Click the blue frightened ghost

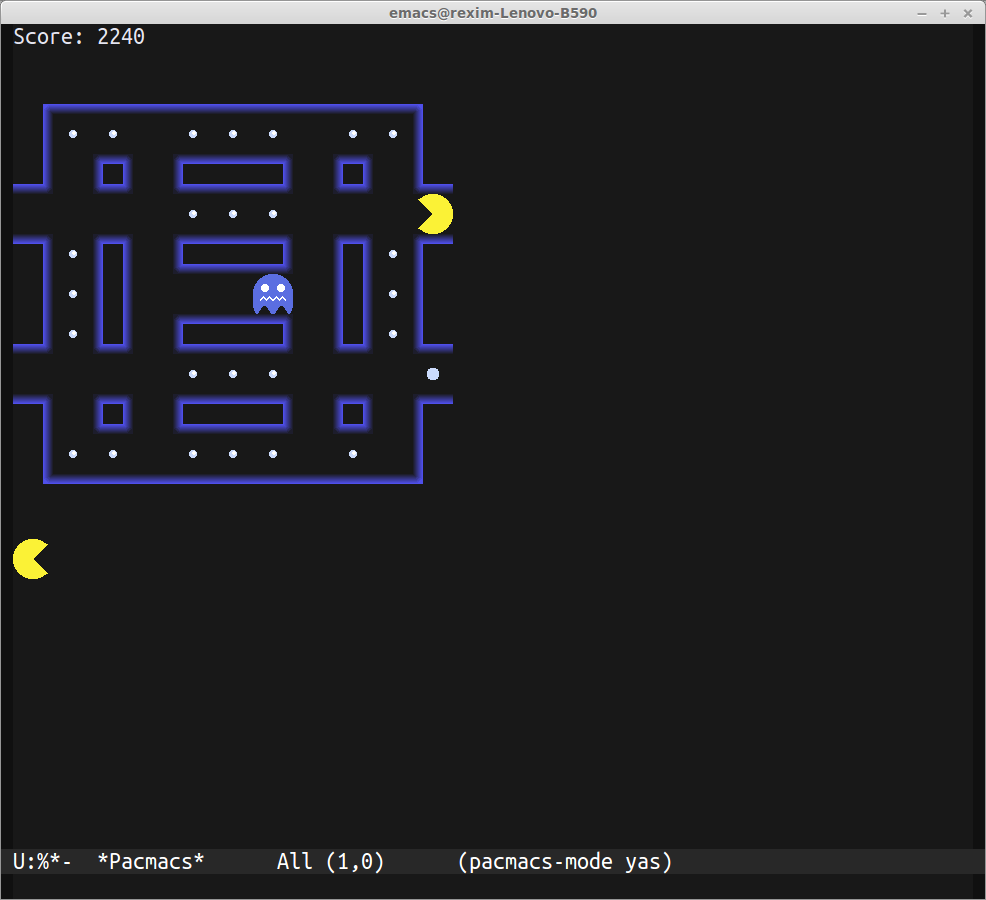tap(273, 294)
